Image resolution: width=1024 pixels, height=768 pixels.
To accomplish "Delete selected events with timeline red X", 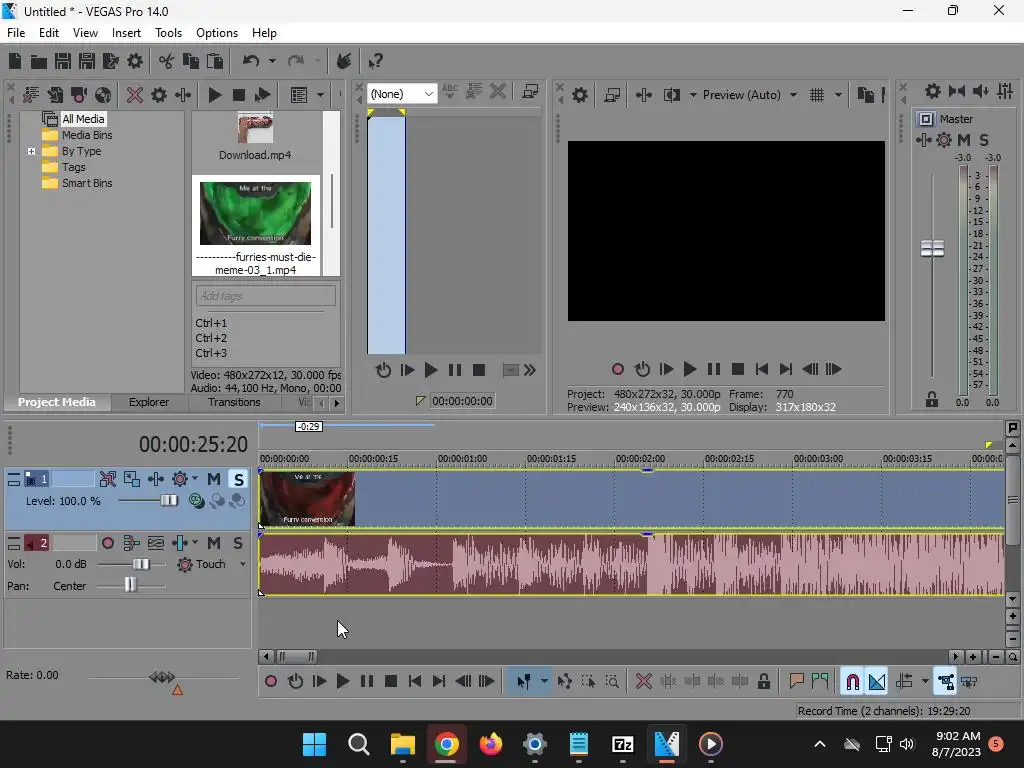I will [x=644, y=682].
